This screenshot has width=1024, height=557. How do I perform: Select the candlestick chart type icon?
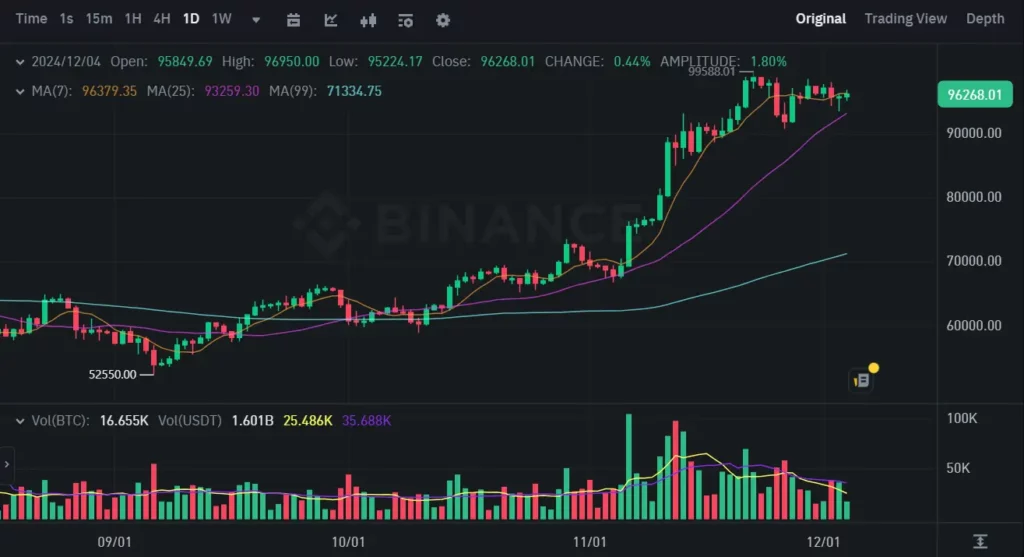[x=368, y=20]
